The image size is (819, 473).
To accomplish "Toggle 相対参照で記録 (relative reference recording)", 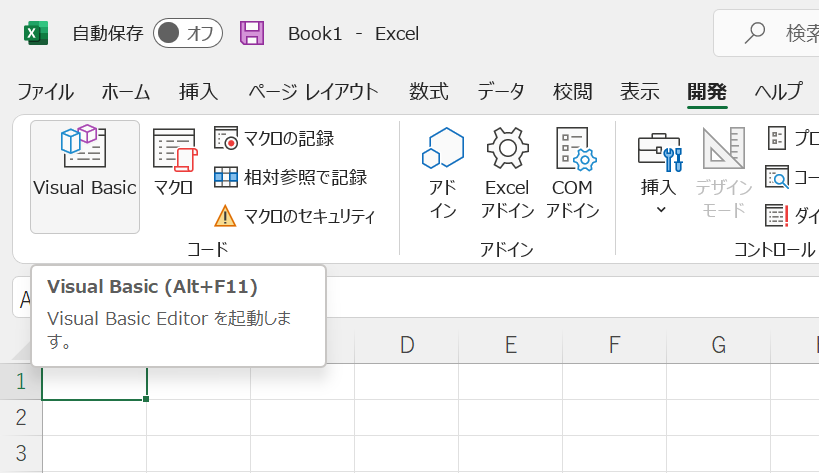I will (x=290, y=177).
